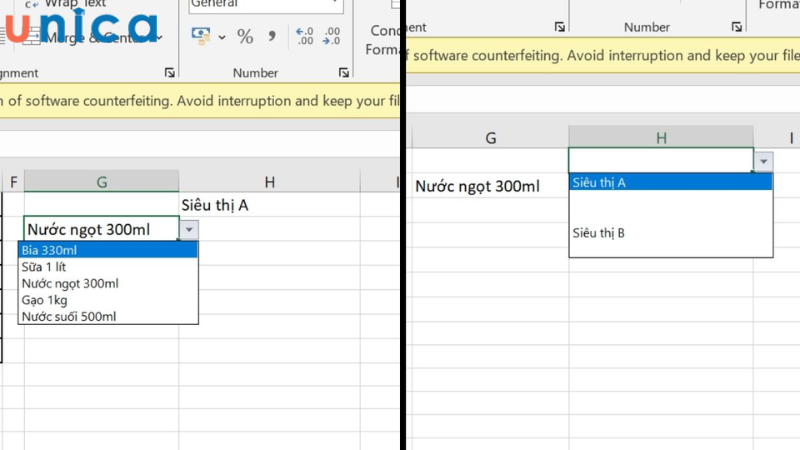
Task: Apply Percent Style to the cell
Action: pos(245,37)
